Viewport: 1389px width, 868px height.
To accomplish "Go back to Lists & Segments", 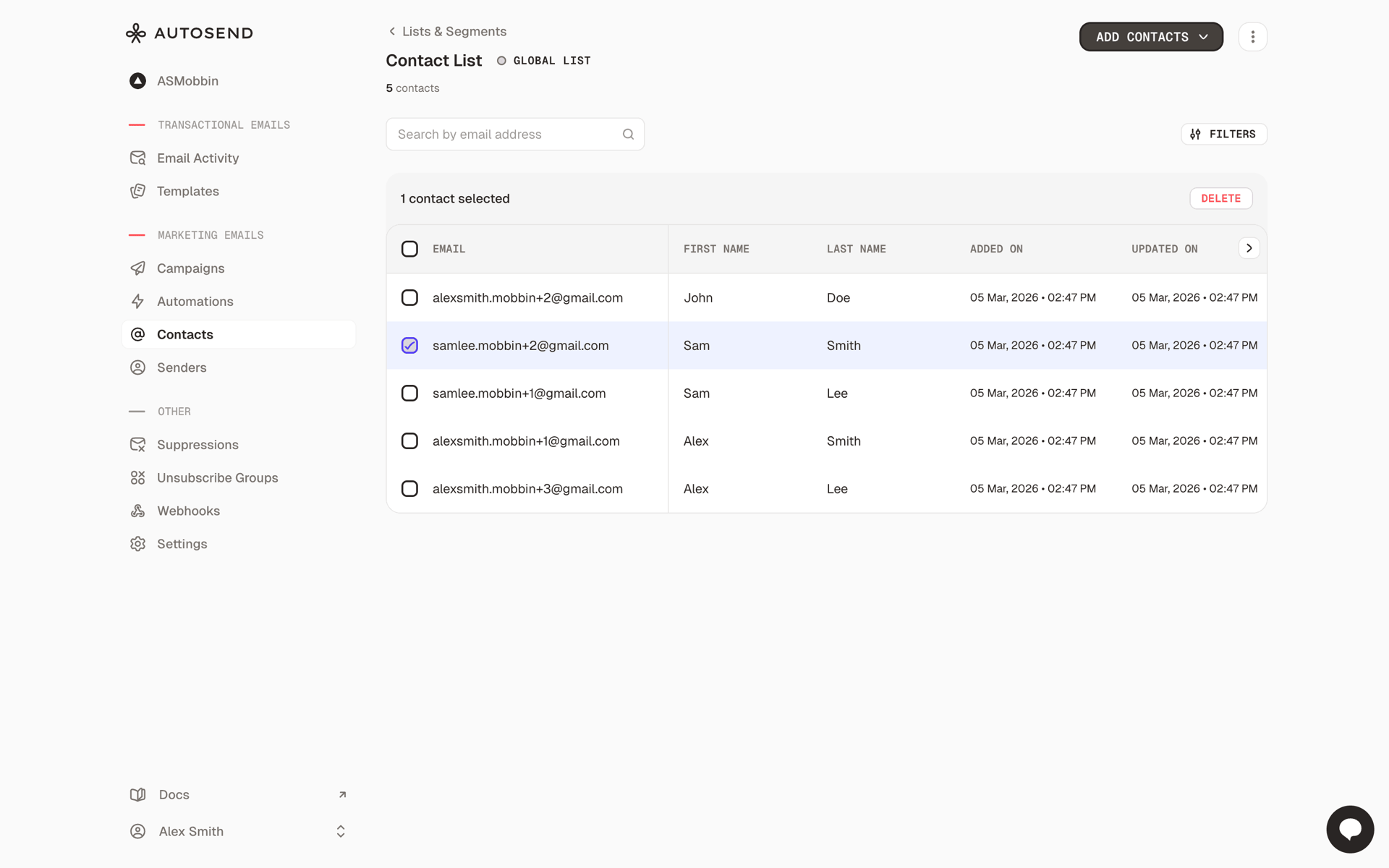I will click(454, 31).
